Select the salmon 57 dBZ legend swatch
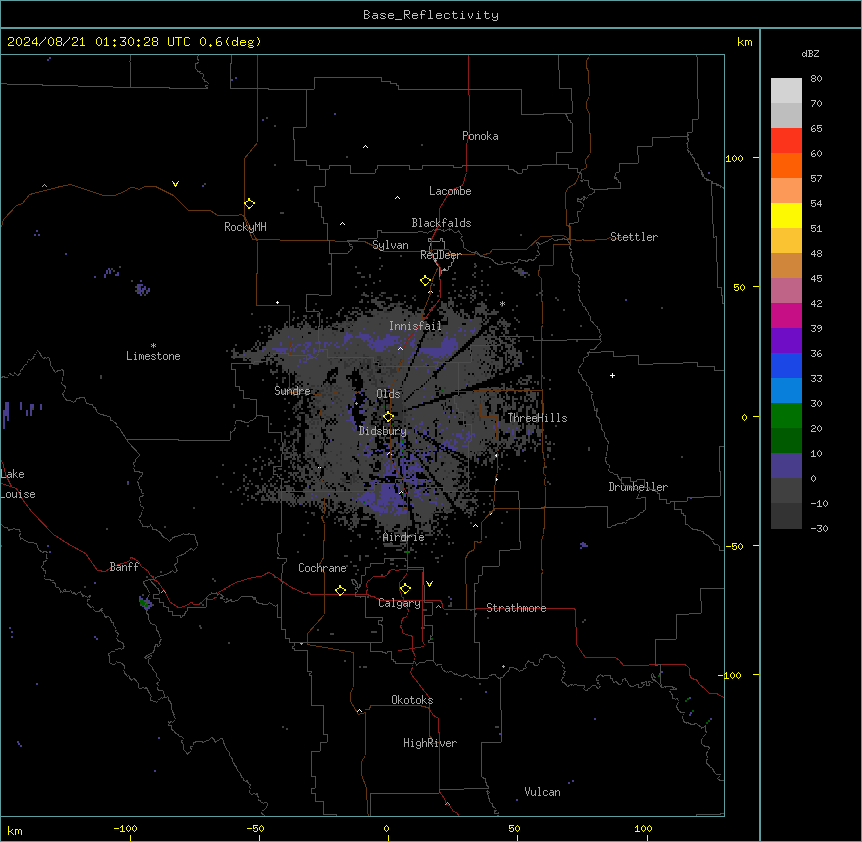The width and height of the screenshot is (862, 842). click(786, 190)
